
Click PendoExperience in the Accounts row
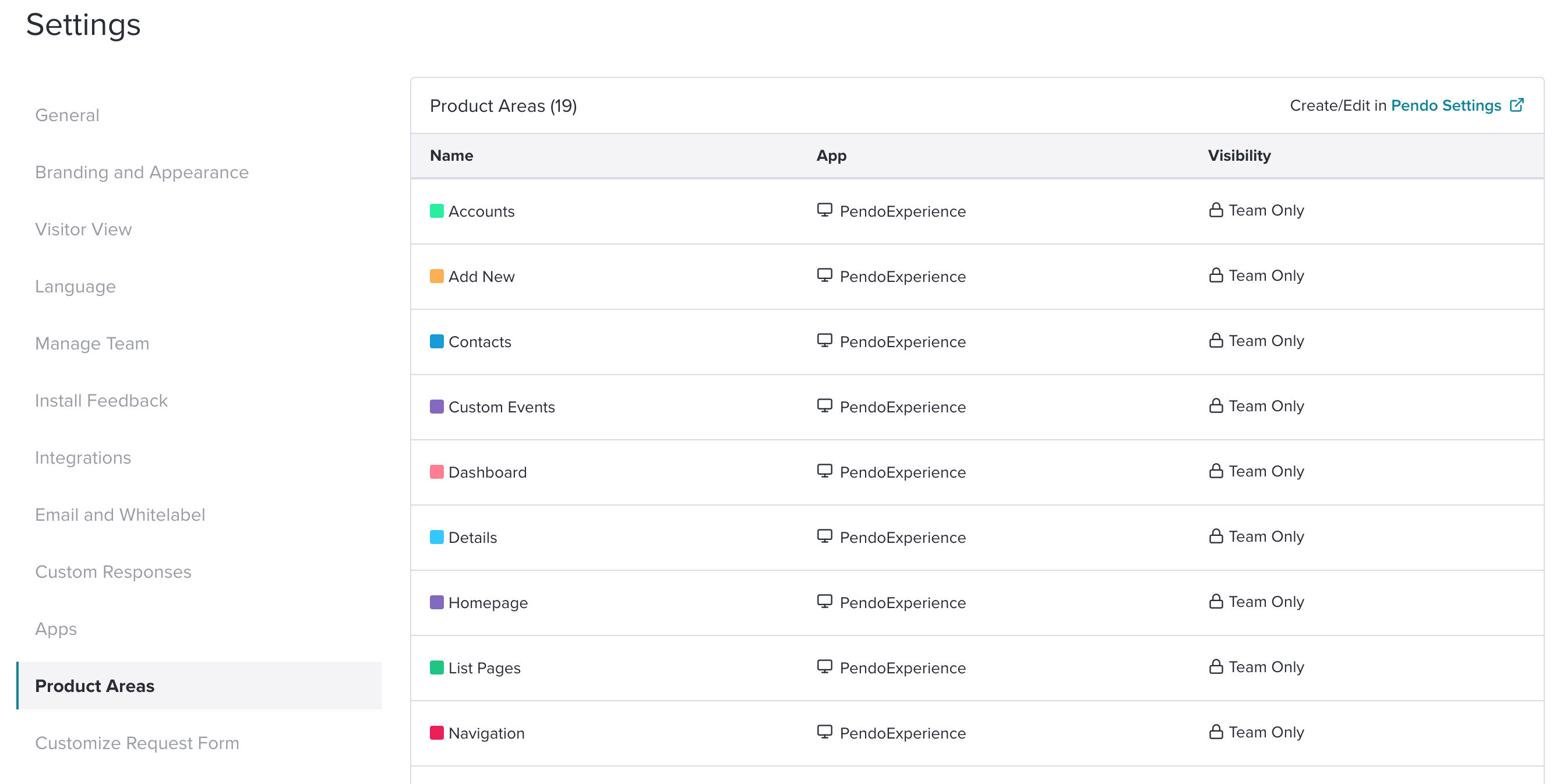pyautogui.click(x=902, y=211)
